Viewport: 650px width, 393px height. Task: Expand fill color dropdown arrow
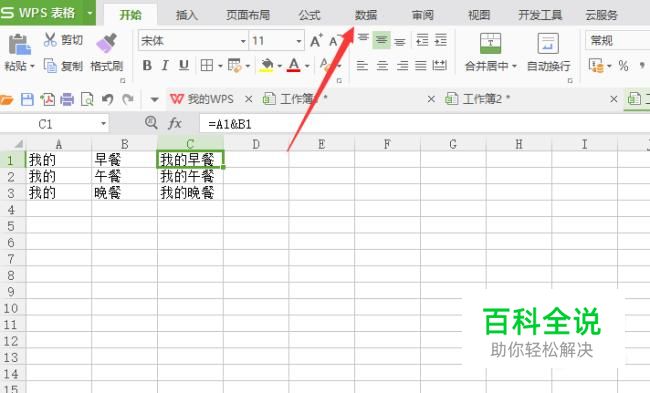[280, 66]
